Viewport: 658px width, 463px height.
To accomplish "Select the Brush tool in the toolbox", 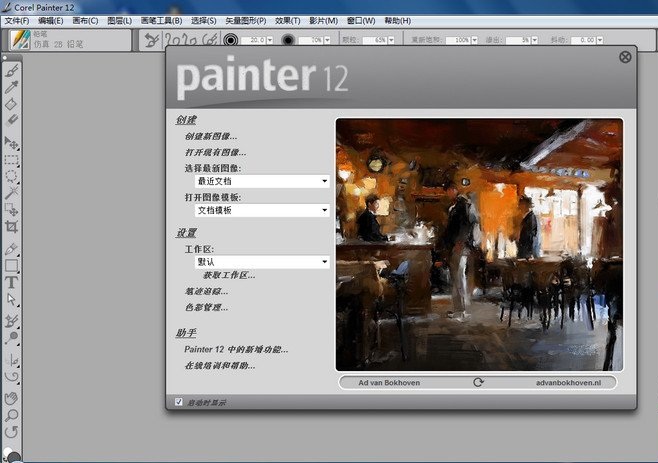I will (x=11, y=71).
